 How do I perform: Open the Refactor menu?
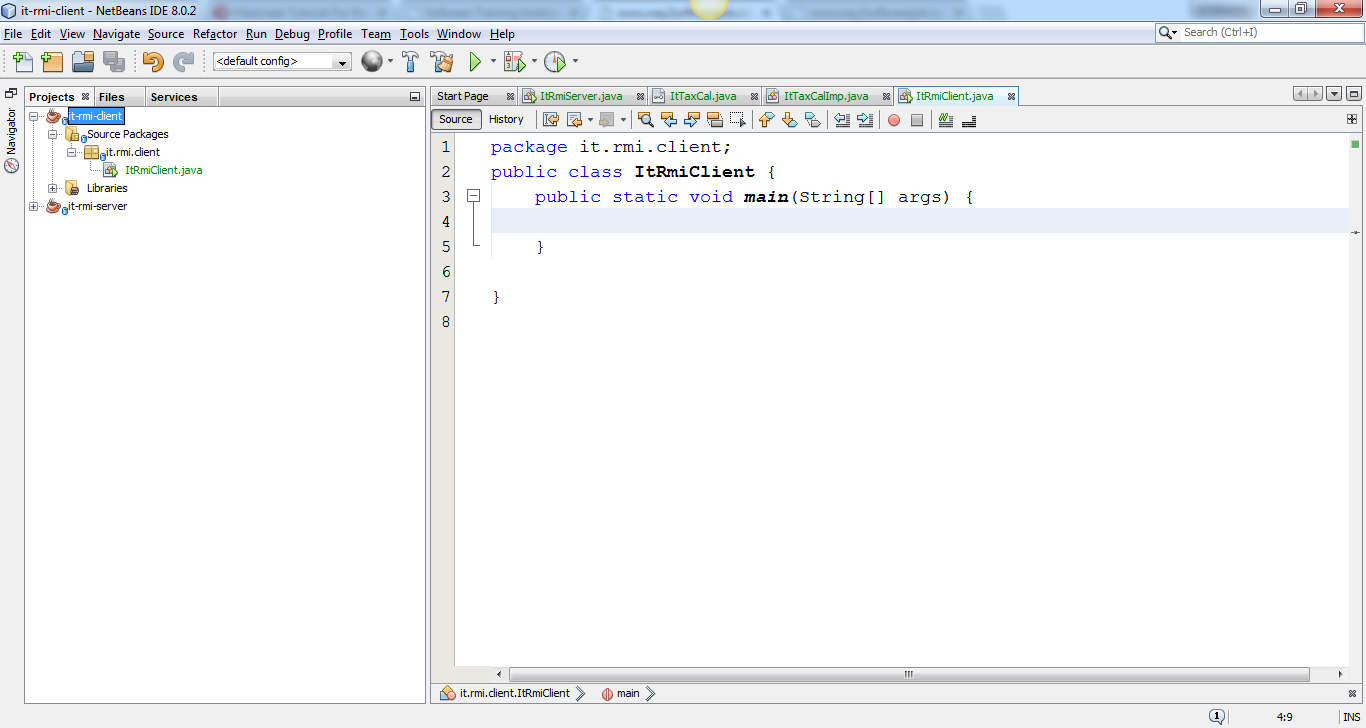[x=215, y=34]
